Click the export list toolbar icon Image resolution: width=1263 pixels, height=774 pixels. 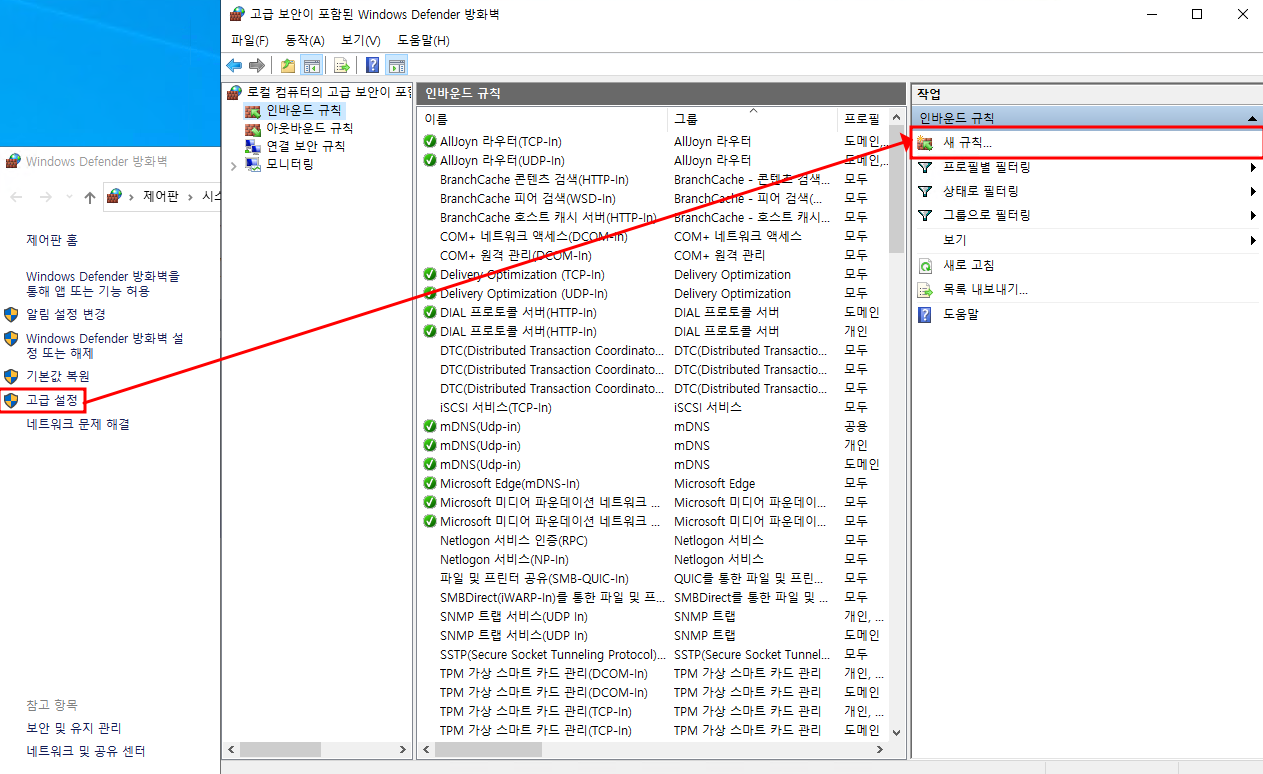click(342, 66)
